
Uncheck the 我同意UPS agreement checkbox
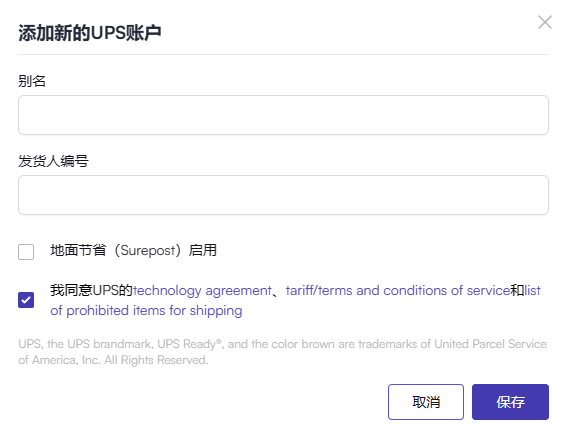coord(26,300)
